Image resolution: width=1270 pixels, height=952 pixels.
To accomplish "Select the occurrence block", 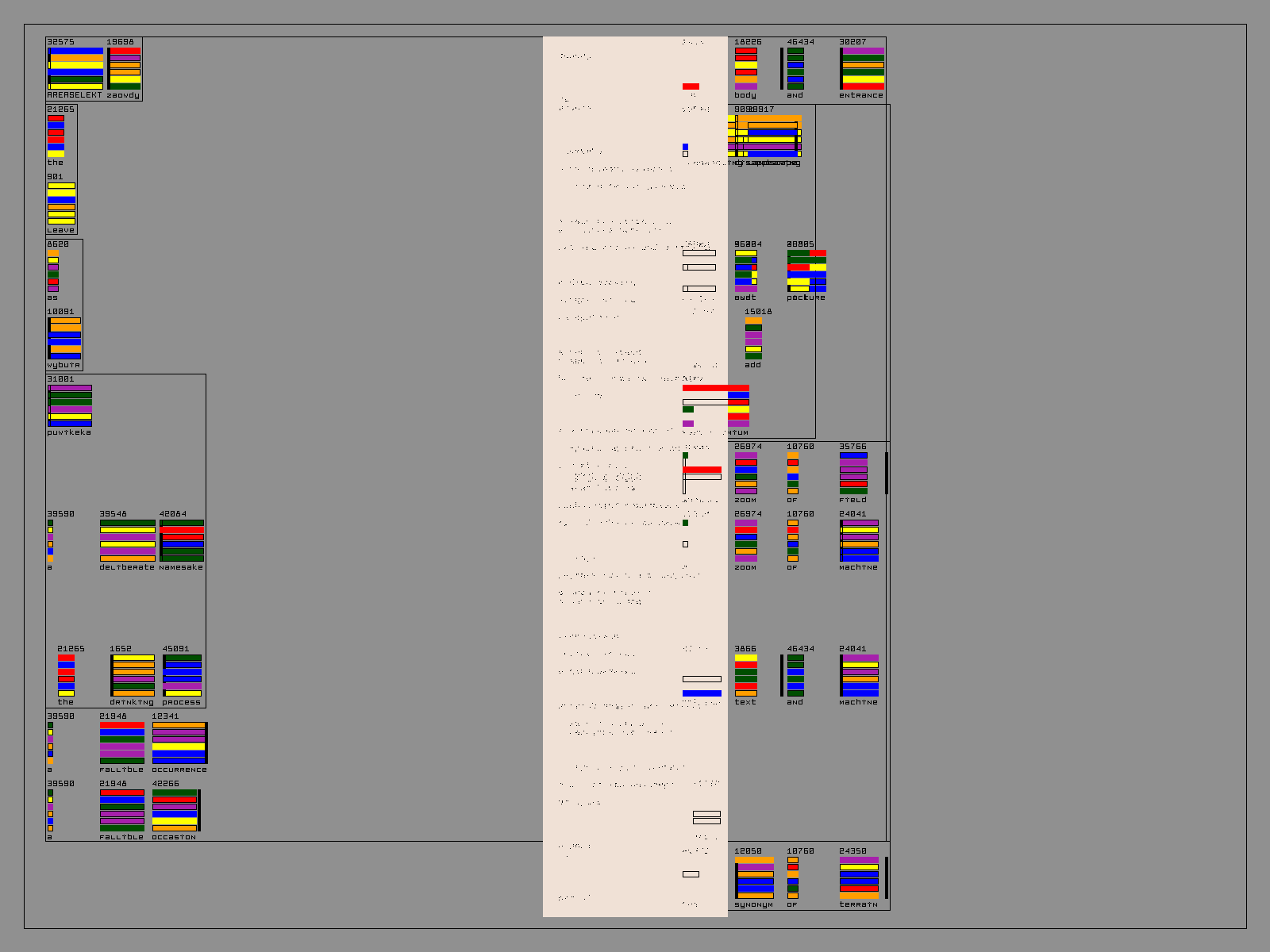I will click(179, 743).
